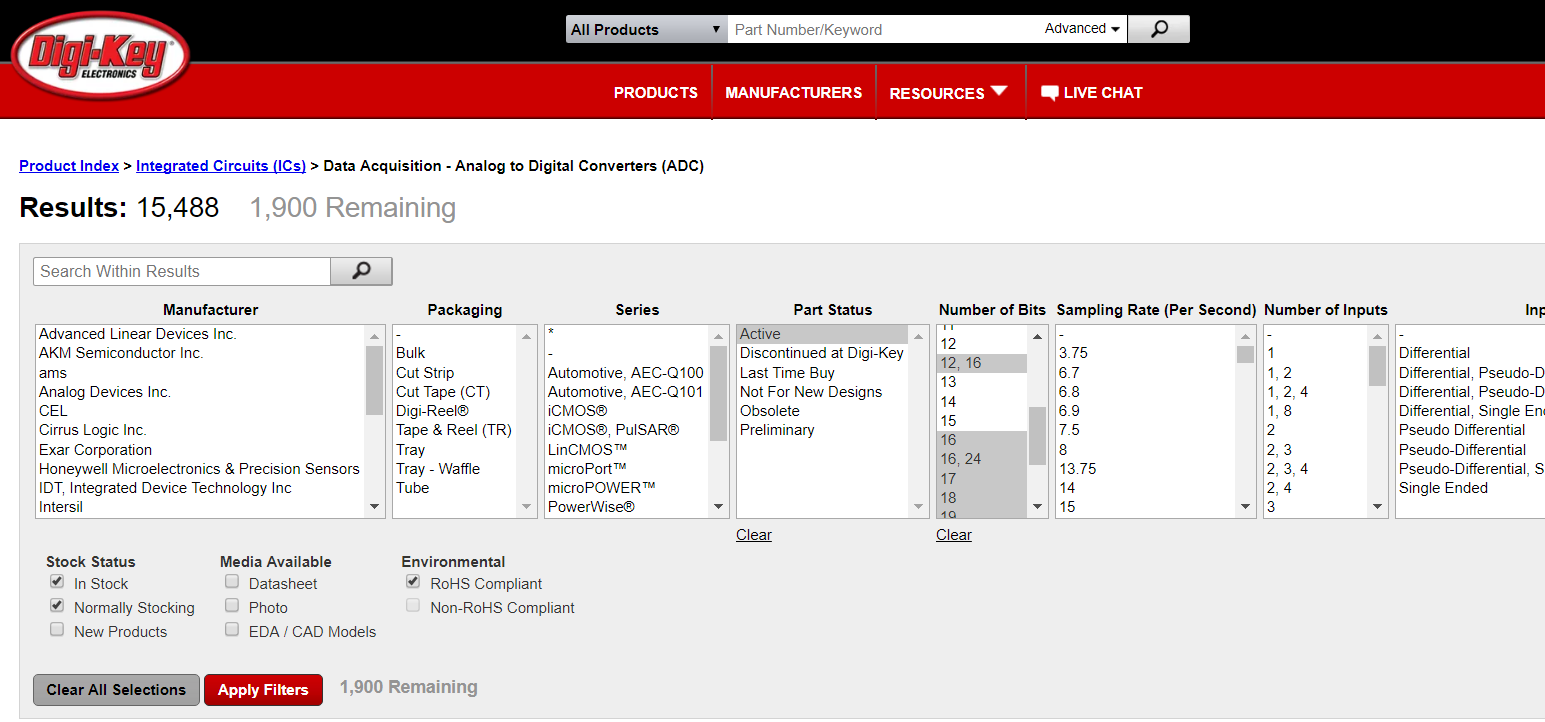The image size is (1545, 722).
Task: Open the Manufacturers menu
Action: point(794,93)
